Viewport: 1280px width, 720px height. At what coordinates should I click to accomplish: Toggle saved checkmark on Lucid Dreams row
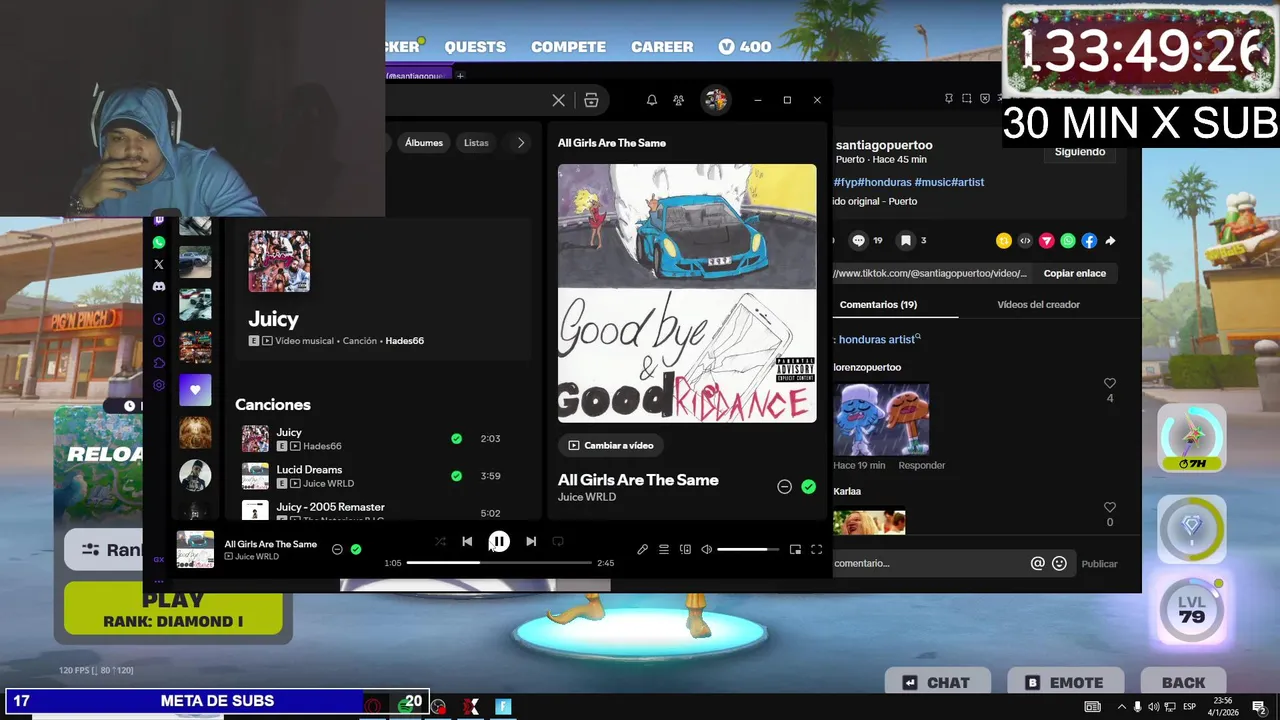click(x=456, y=476)
